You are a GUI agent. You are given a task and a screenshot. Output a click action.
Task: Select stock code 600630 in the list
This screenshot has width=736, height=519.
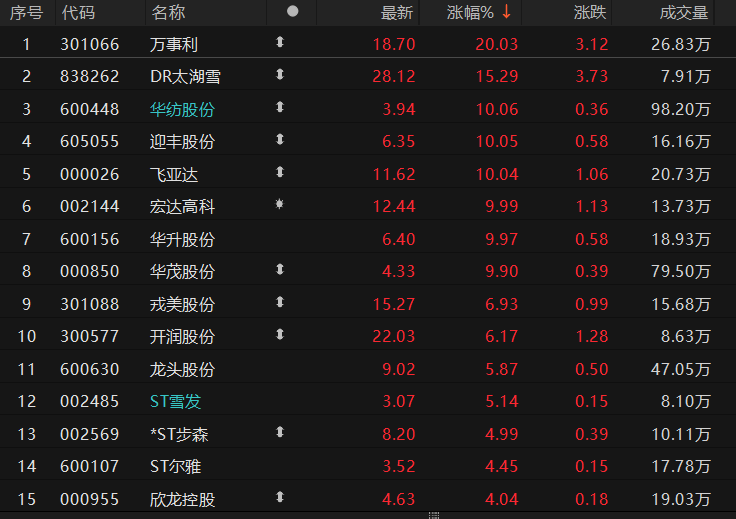click(x=90, y=369)
